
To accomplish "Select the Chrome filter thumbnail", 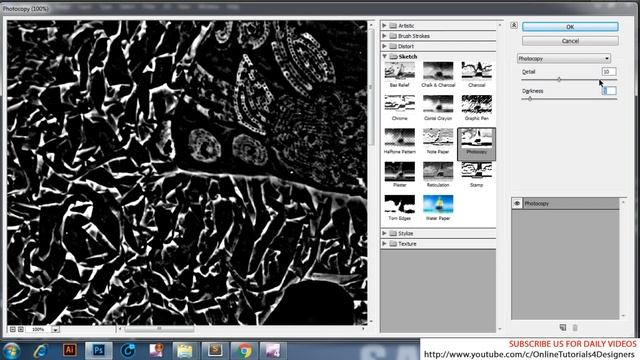I will point(399,104).
